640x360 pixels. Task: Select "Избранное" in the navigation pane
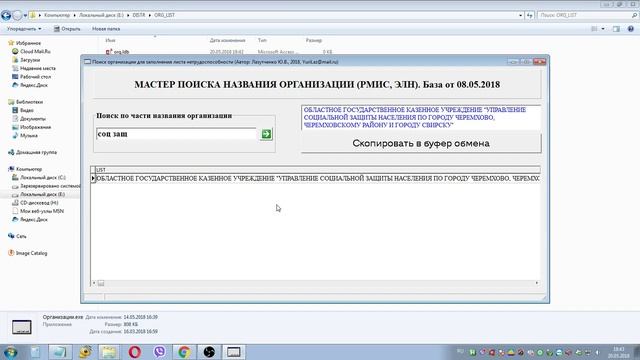(x=28, y=43)
